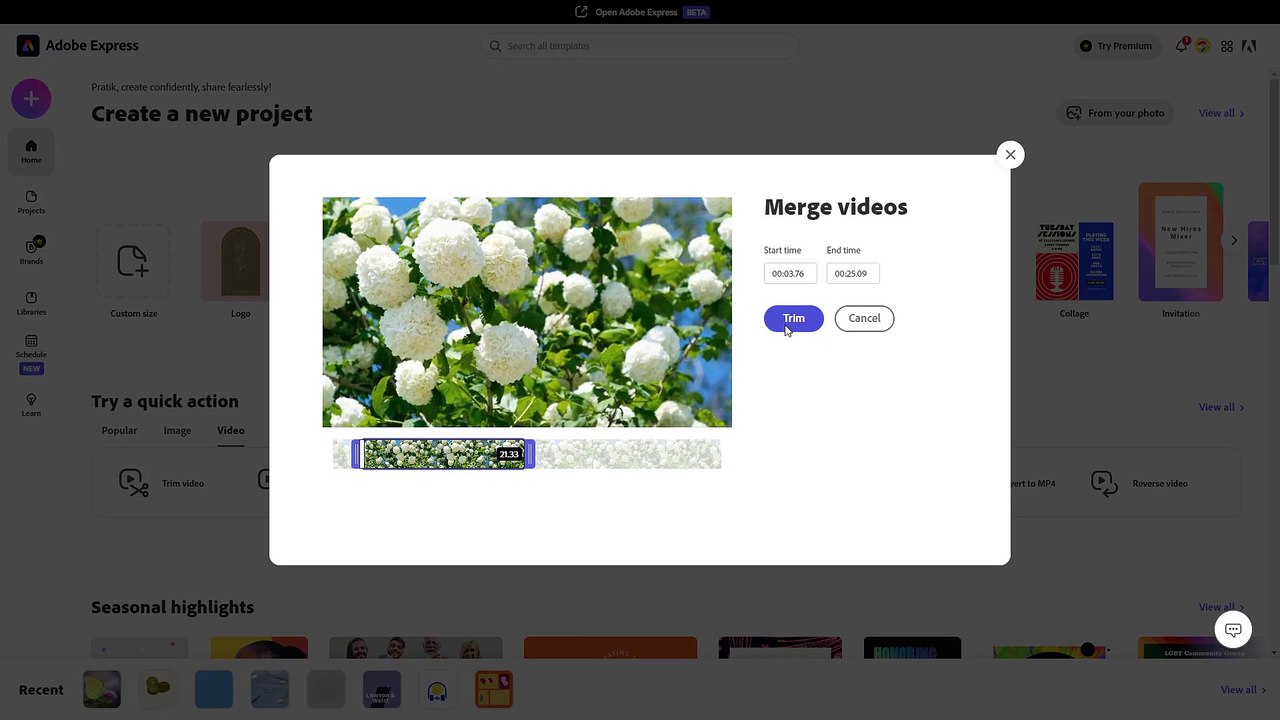Select the left trim handle on timeline

(x=357, y=454)
